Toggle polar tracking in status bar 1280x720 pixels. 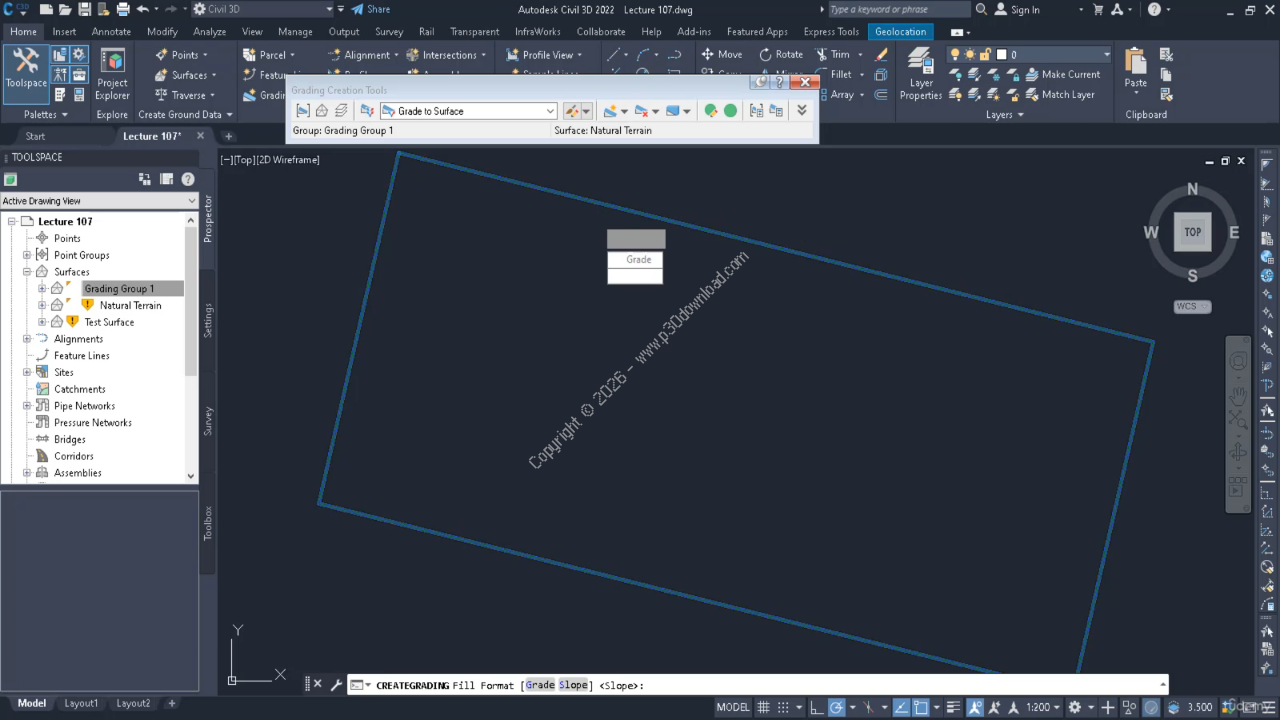tap(838, 707)
